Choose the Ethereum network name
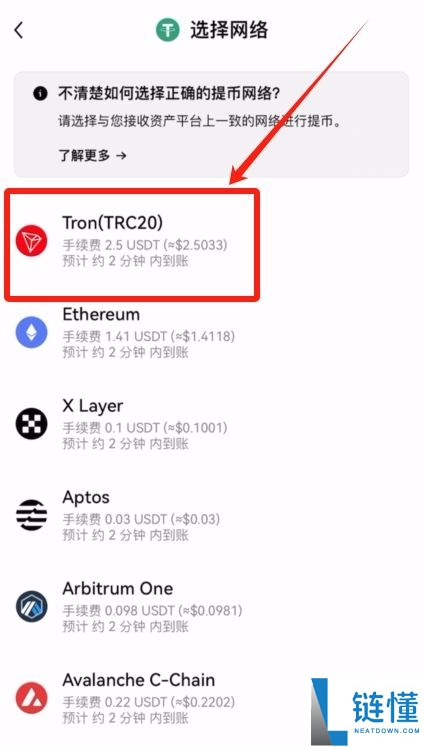Image resolution: width=424 pixels, height=747 pixels. 101,314
